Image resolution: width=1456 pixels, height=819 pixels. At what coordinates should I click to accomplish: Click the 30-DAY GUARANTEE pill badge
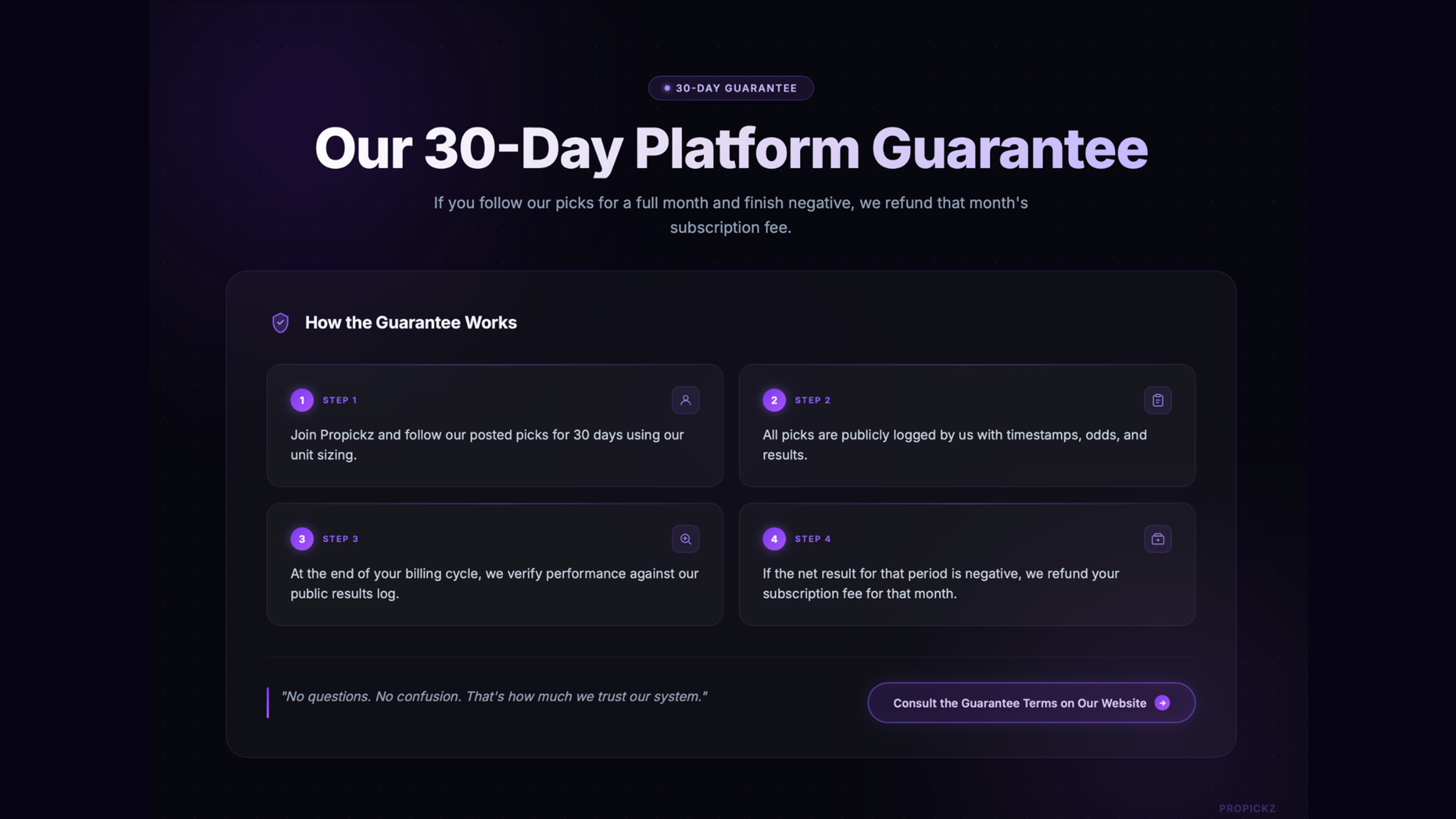pos(731,88)
